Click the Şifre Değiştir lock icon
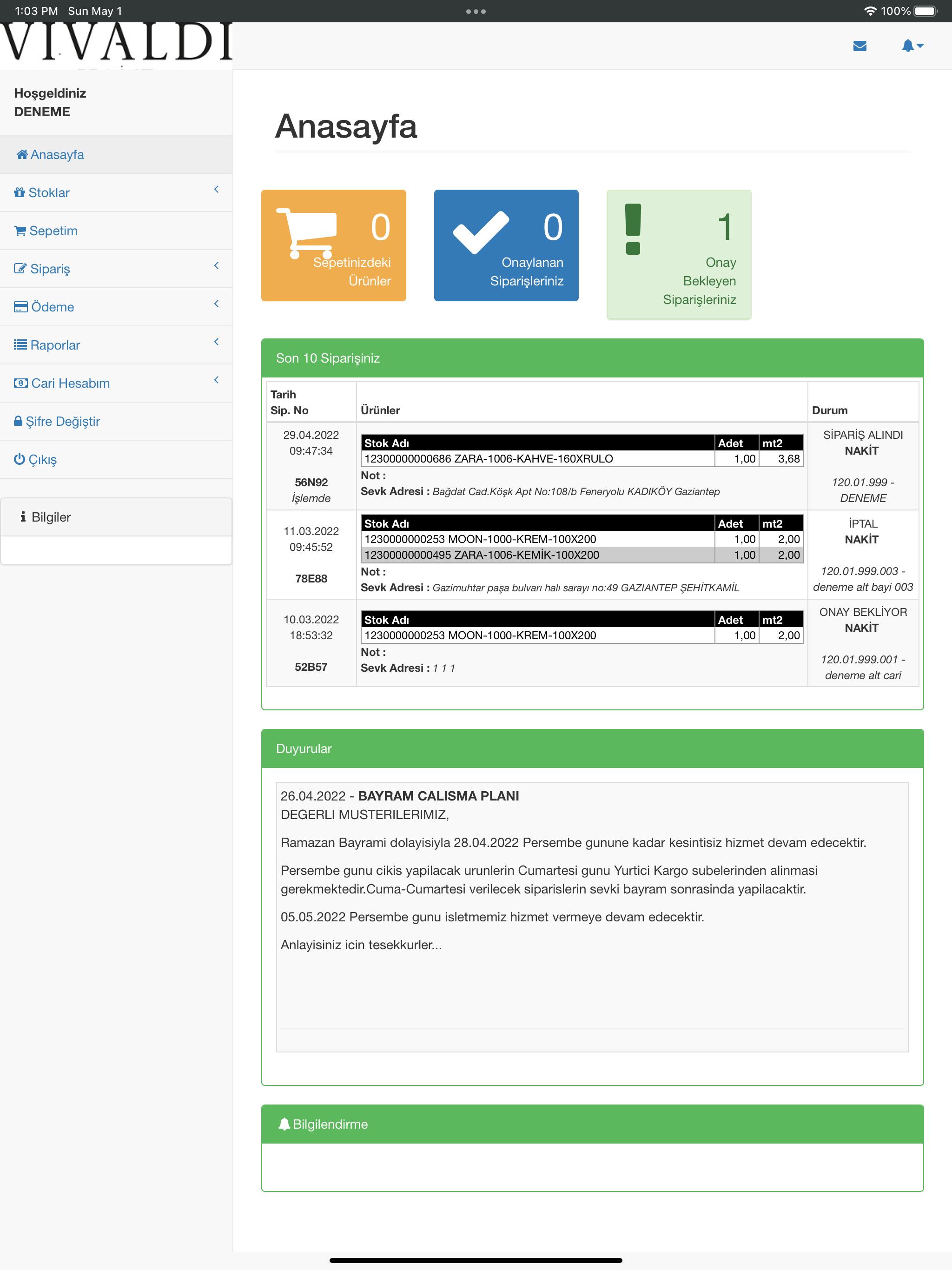 tap(18, 421)
